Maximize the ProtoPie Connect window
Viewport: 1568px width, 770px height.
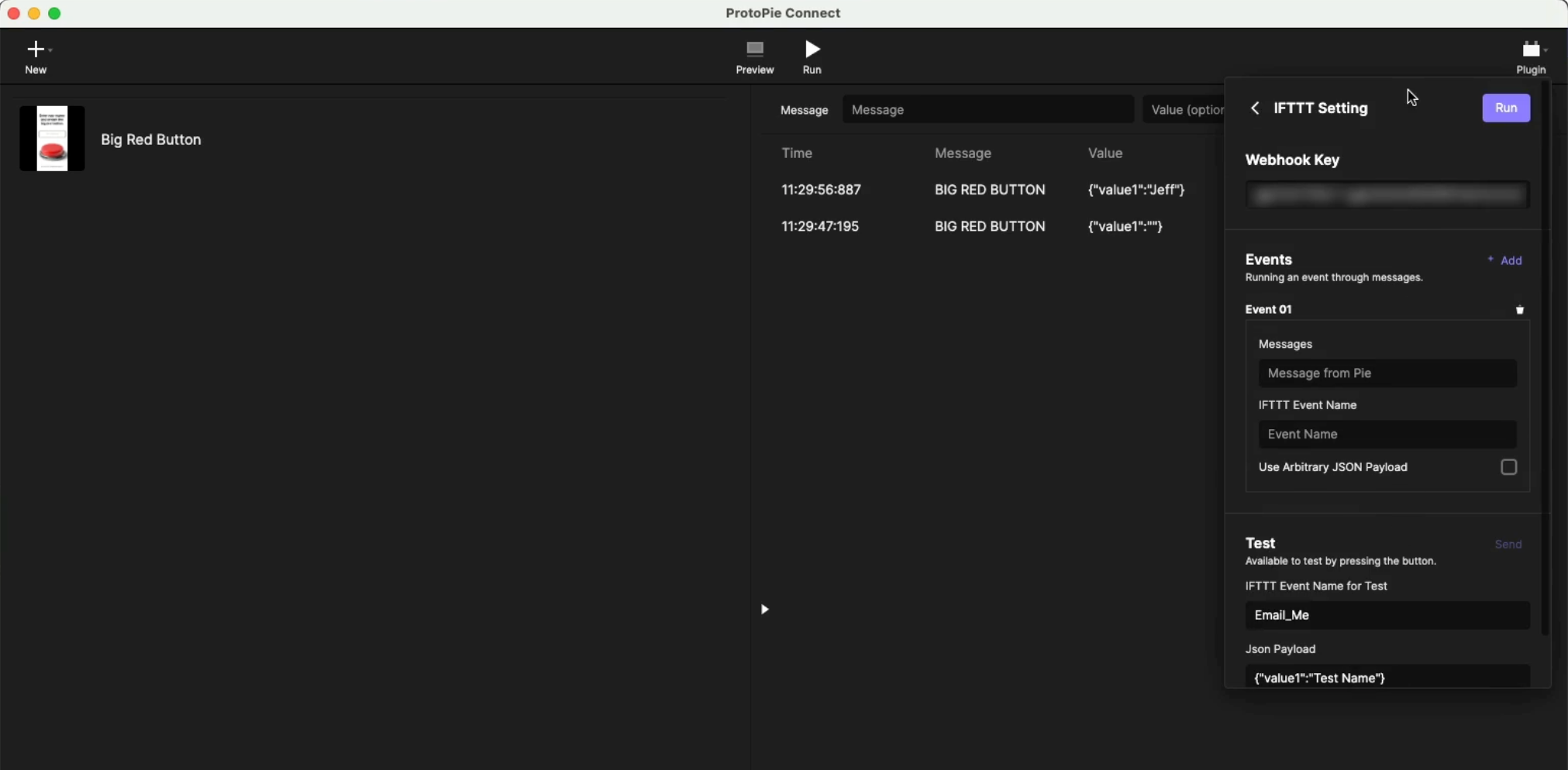(55, 13)
